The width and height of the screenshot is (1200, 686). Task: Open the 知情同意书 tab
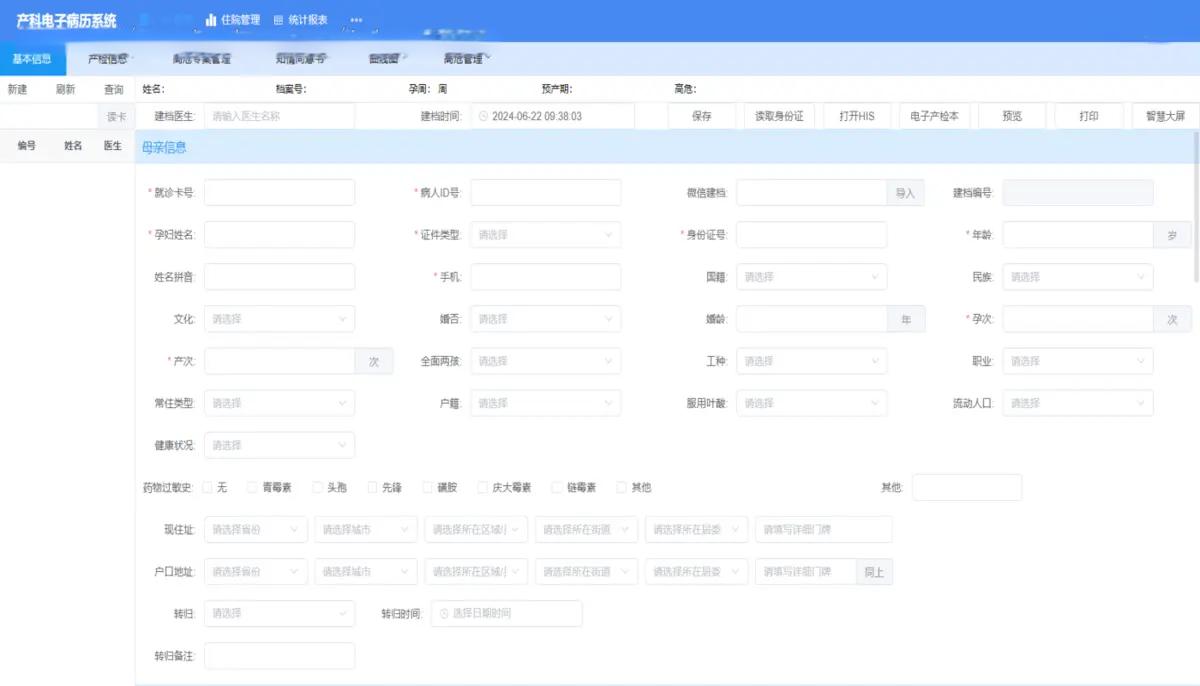pyautogui.click(x=300, y=59)
